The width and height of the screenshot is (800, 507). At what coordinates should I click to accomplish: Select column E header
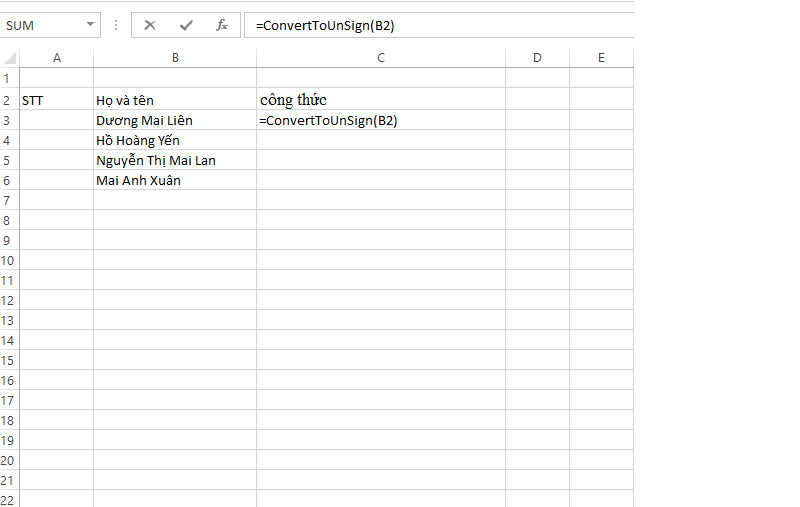pyautogui.click(x=601, y=58)
